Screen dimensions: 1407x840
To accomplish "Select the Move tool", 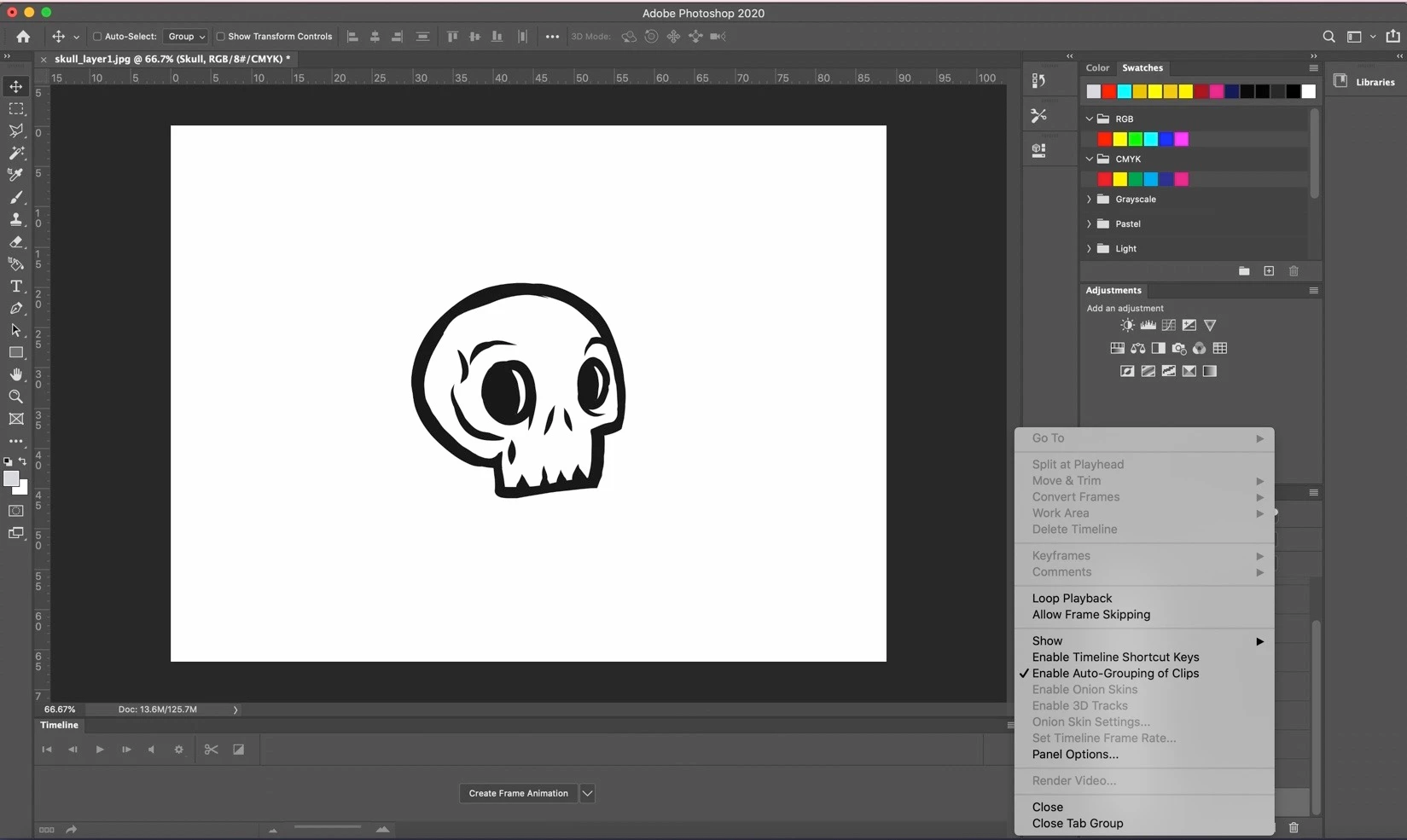I will click(16, 86).
